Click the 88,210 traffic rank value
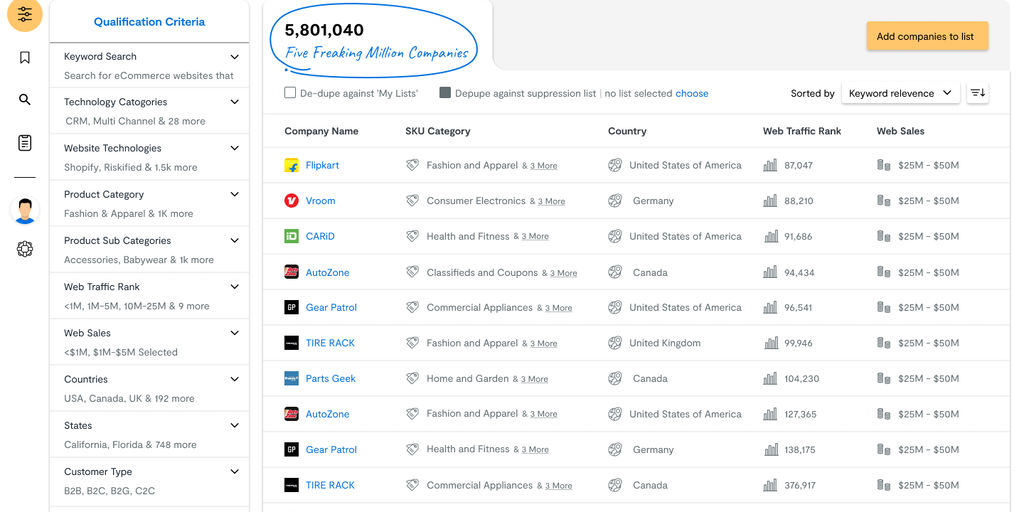Screen dimensions: 1024x512 click(799, 201)
